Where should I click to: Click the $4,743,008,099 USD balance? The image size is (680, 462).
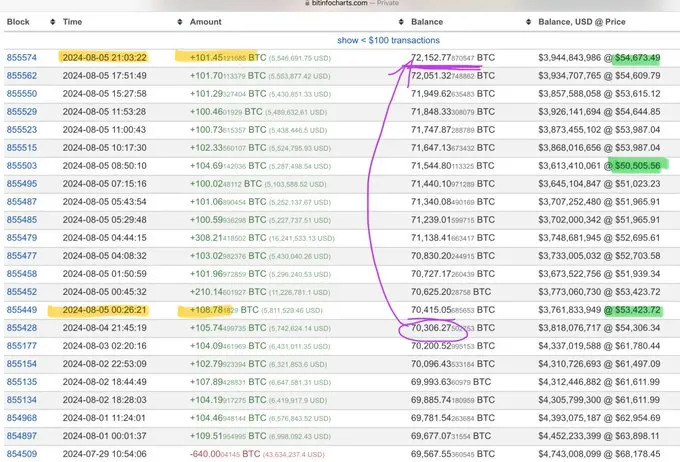coord(570,454)
